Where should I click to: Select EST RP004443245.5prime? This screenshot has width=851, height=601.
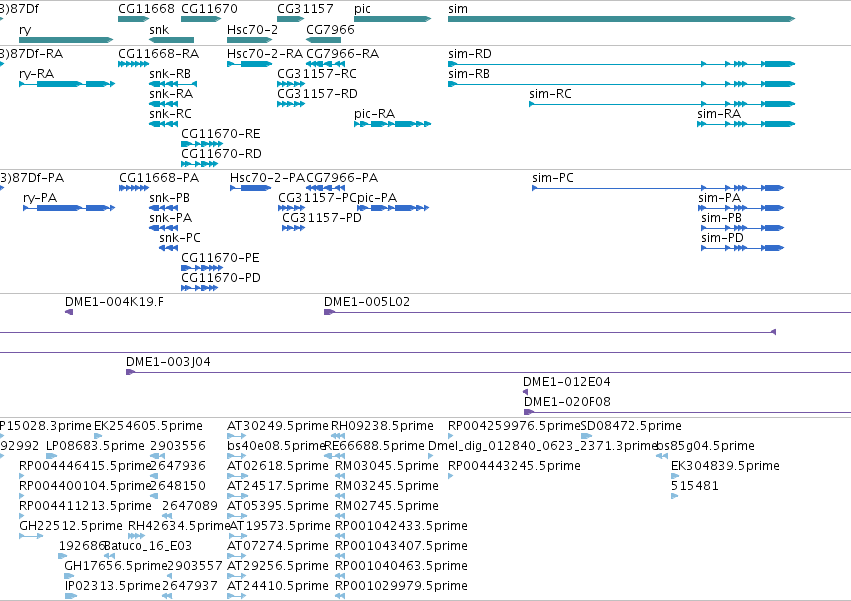tap(450, 476)
